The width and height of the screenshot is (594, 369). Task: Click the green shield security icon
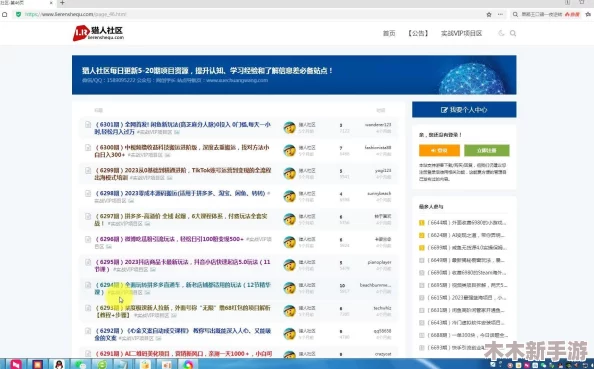(x=18, y=14)
